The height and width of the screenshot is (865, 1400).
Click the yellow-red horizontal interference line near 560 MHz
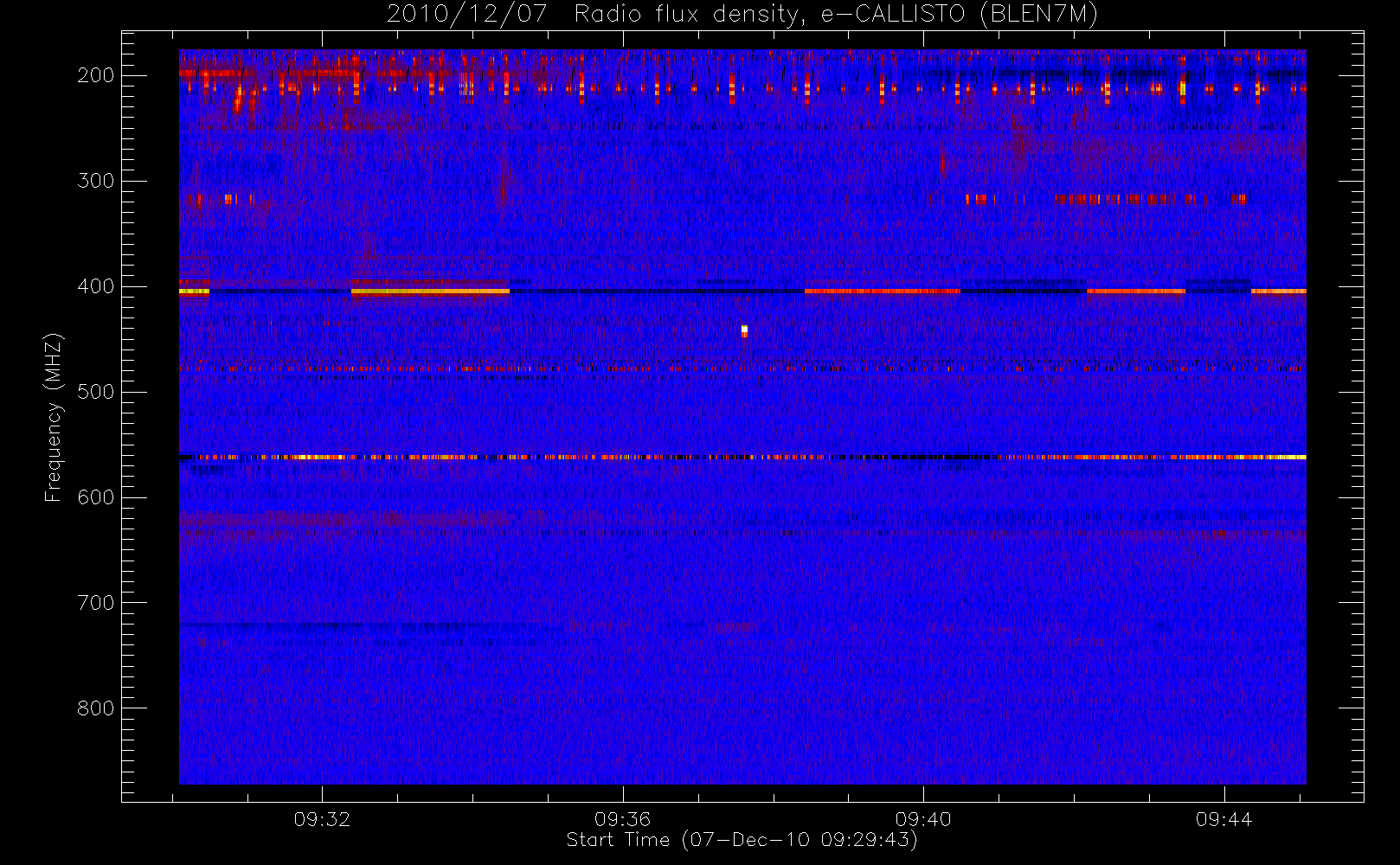point(742,457)
